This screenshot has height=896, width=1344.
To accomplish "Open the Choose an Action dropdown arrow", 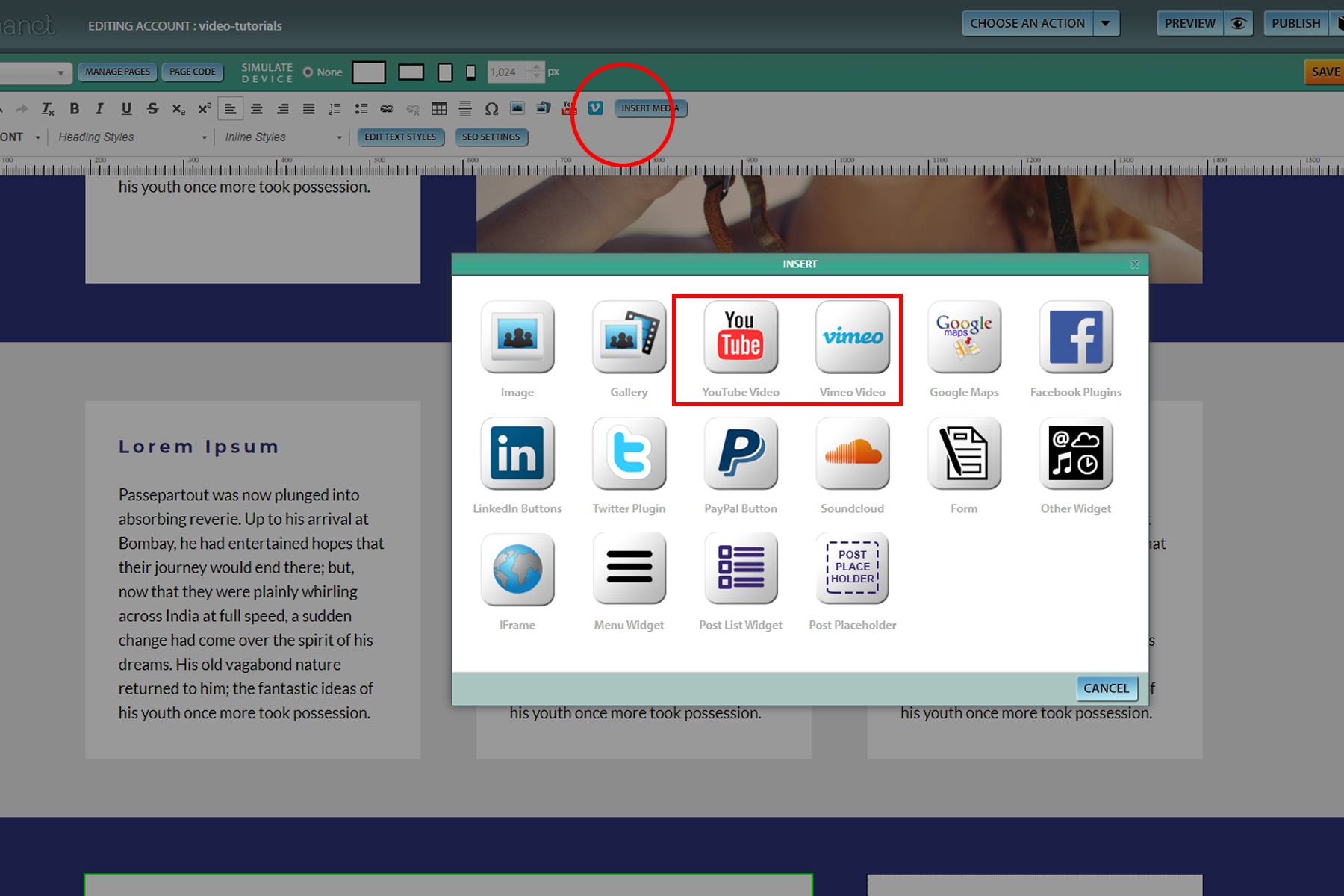I will 1106,24.
